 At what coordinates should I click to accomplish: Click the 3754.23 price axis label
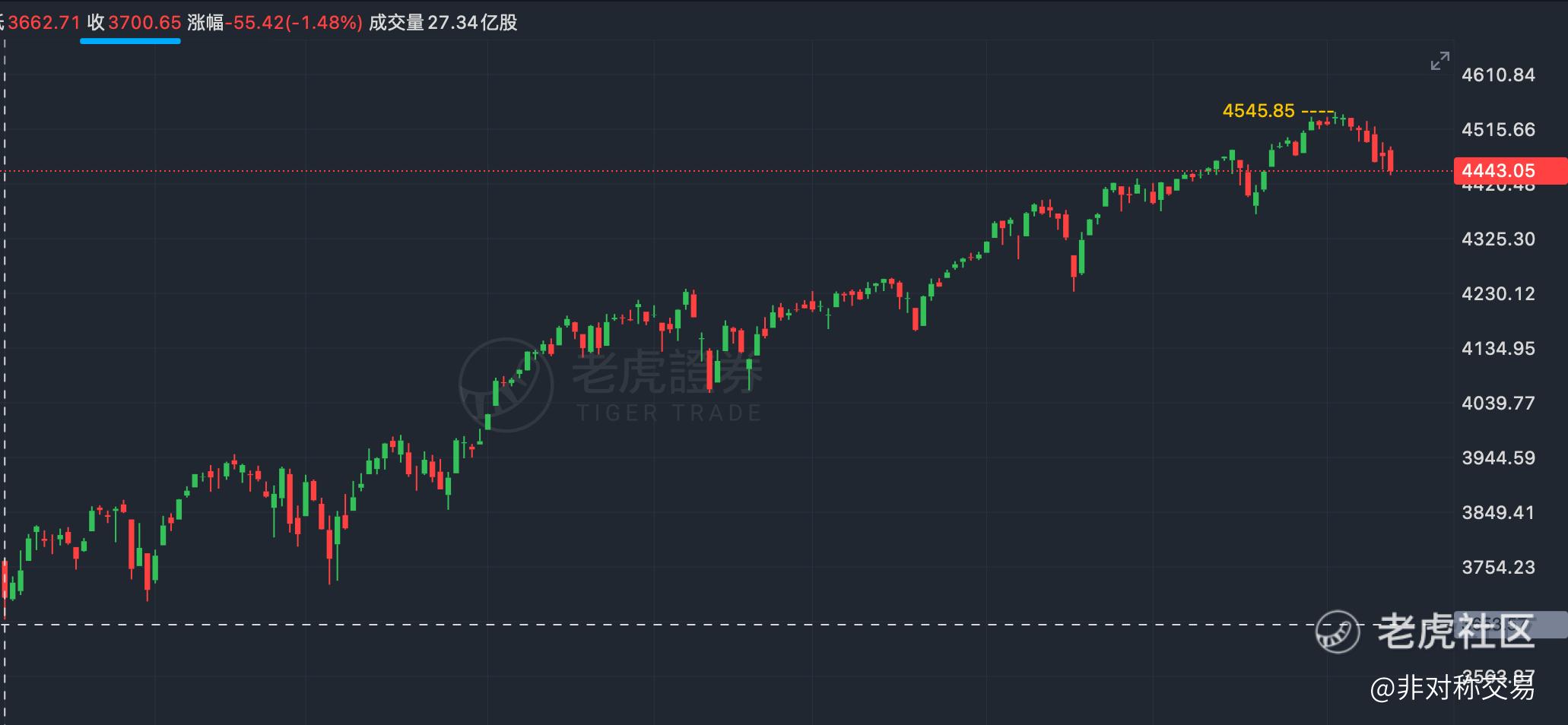click(1498, 567)
